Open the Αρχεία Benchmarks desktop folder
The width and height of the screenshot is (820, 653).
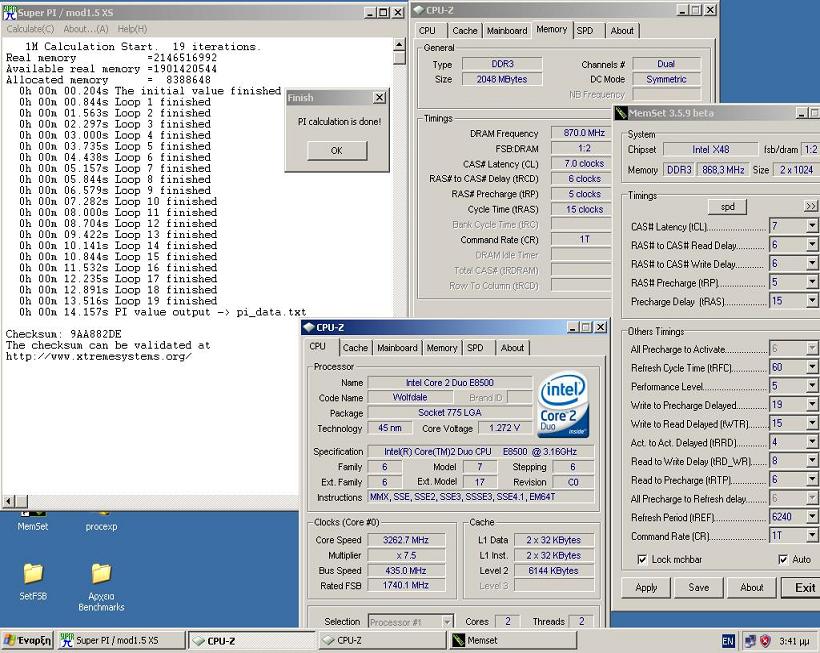[101, 587]
